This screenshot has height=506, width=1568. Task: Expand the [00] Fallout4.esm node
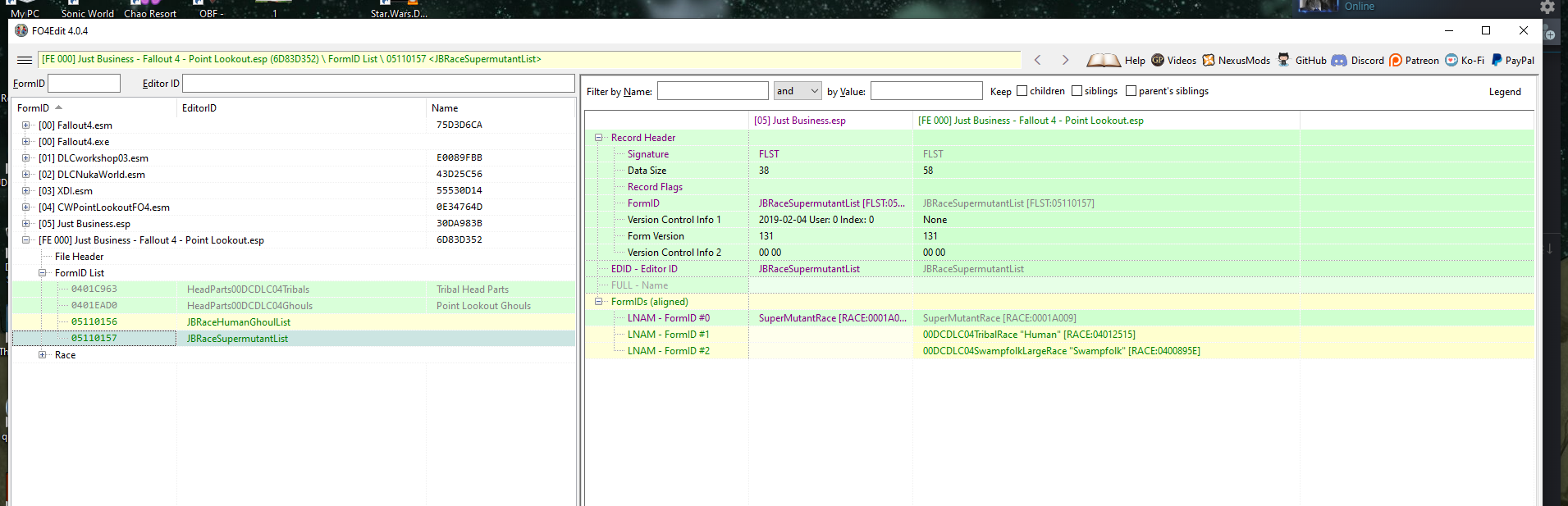25,125
